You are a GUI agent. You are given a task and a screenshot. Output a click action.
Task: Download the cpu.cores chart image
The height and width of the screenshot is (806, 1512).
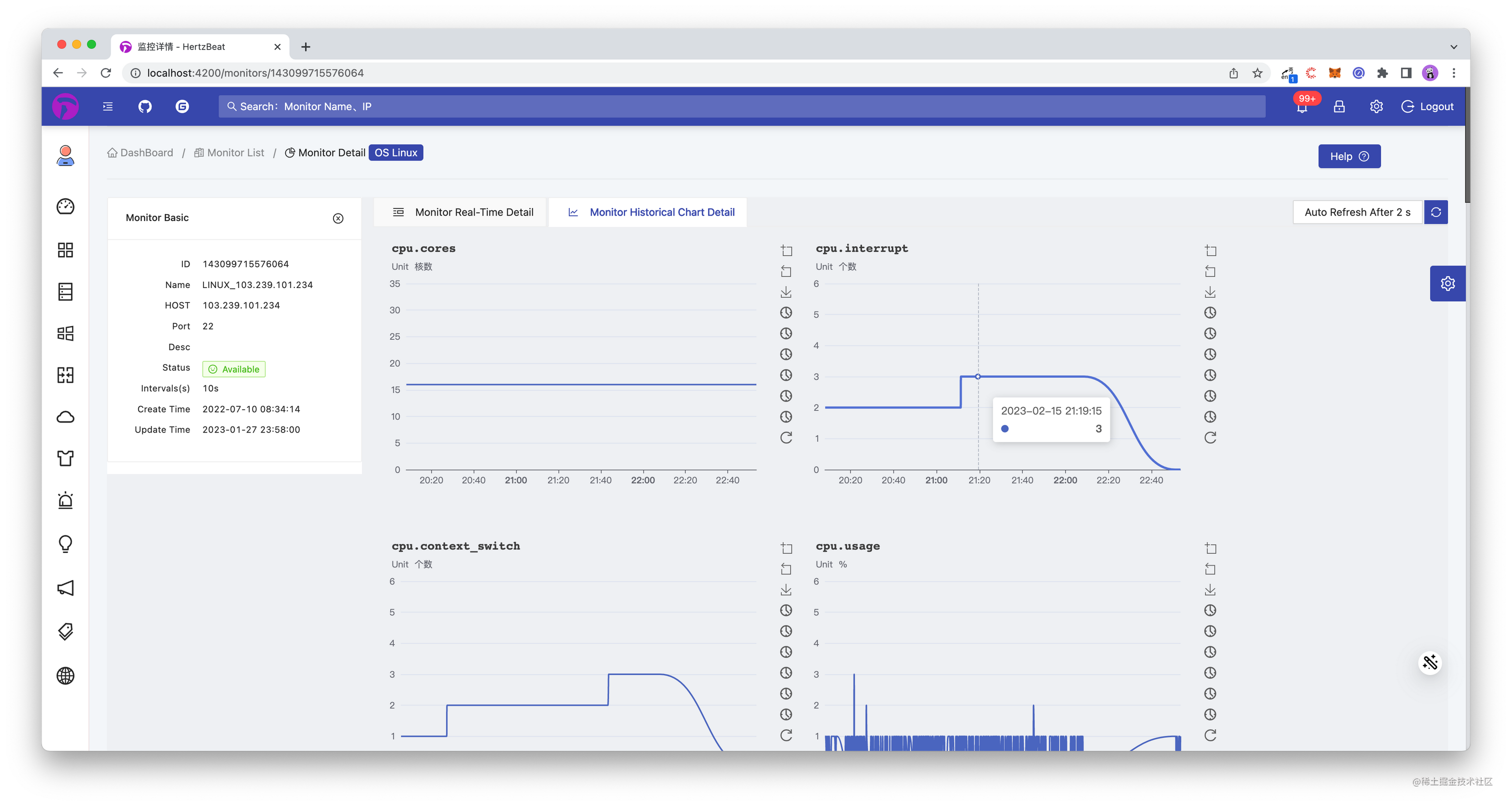786,292
